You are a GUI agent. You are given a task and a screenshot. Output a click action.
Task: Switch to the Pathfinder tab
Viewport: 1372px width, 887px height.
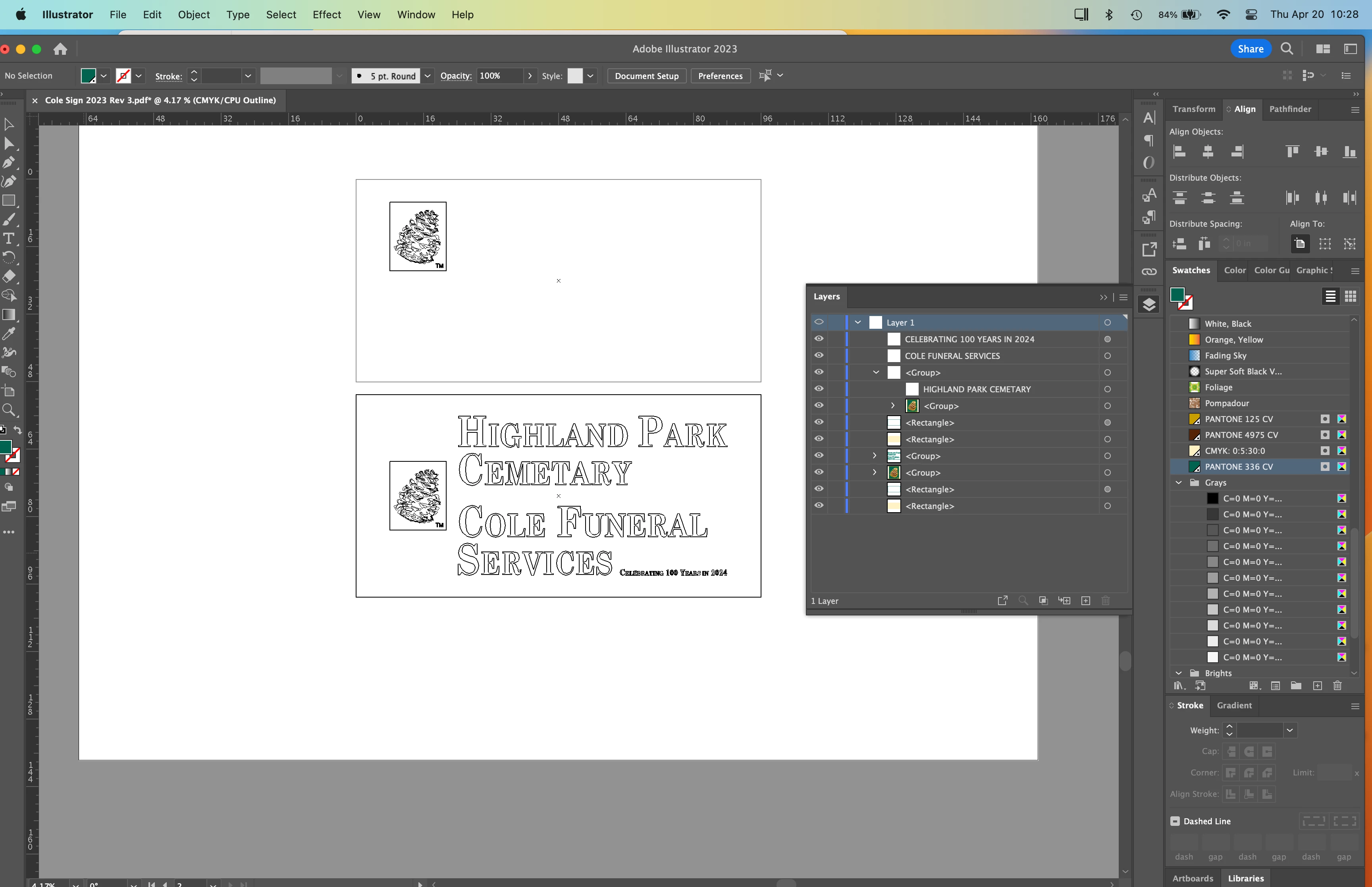tap(1290, 109)
